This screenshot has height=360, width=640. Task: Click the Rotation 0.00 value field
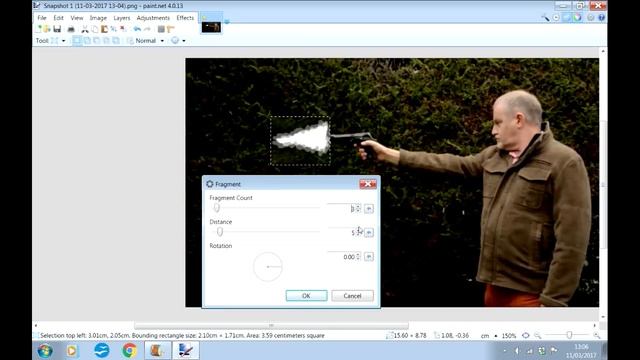click(341, 257)
